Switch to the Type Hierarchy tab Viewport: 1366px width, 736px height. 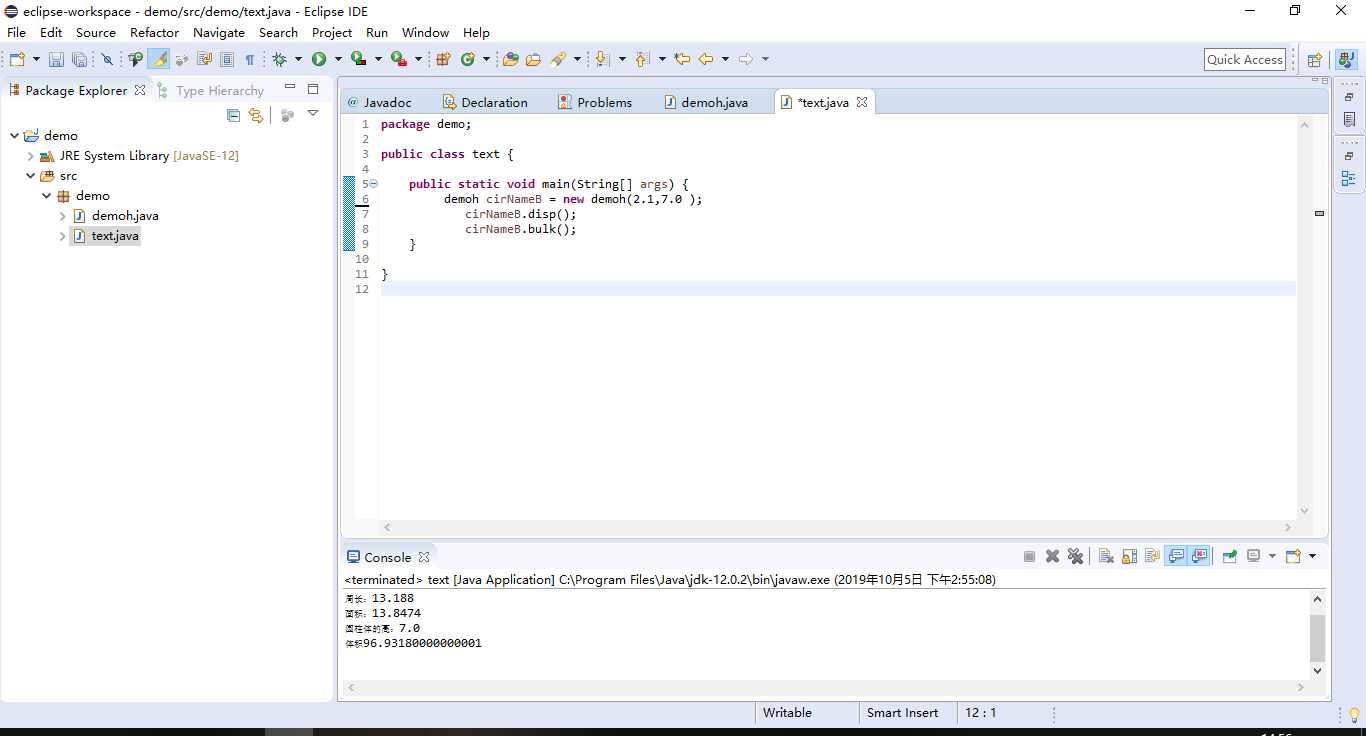pyautogui.click(x=211, y=90)
